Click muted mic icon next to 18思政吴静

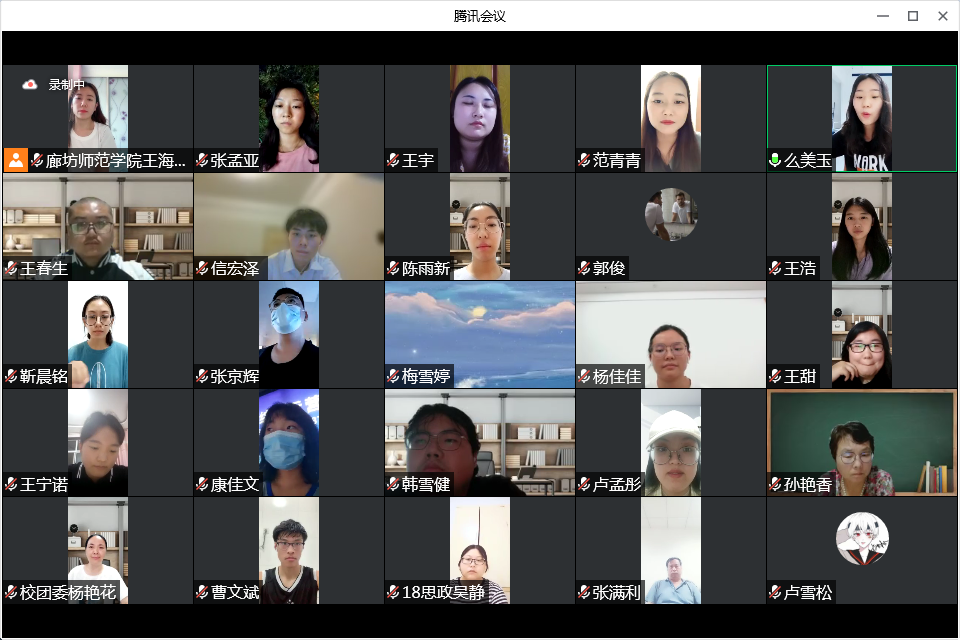pos(393,592)
